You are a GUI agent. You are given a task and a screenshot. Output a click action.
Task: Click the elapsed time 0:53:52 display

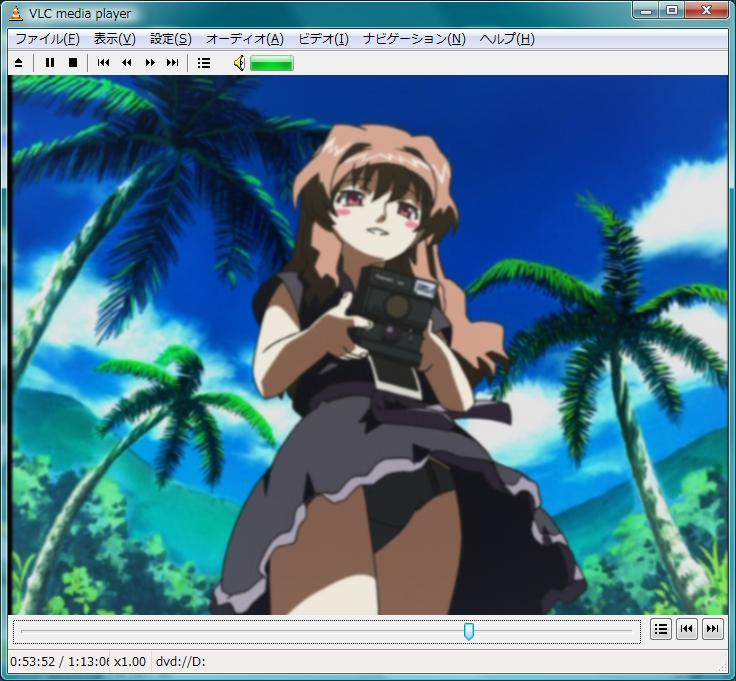tap(32, 662)
